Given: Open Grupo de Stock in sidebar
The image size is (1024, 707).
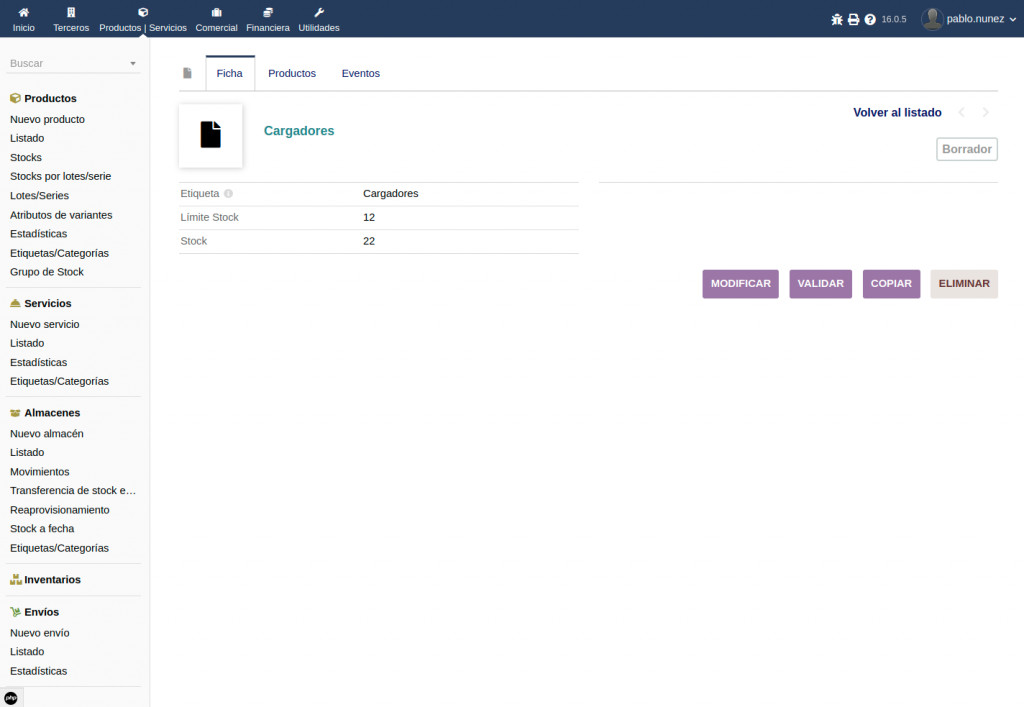Looking at the screenshot, I should tap(47, 272).
